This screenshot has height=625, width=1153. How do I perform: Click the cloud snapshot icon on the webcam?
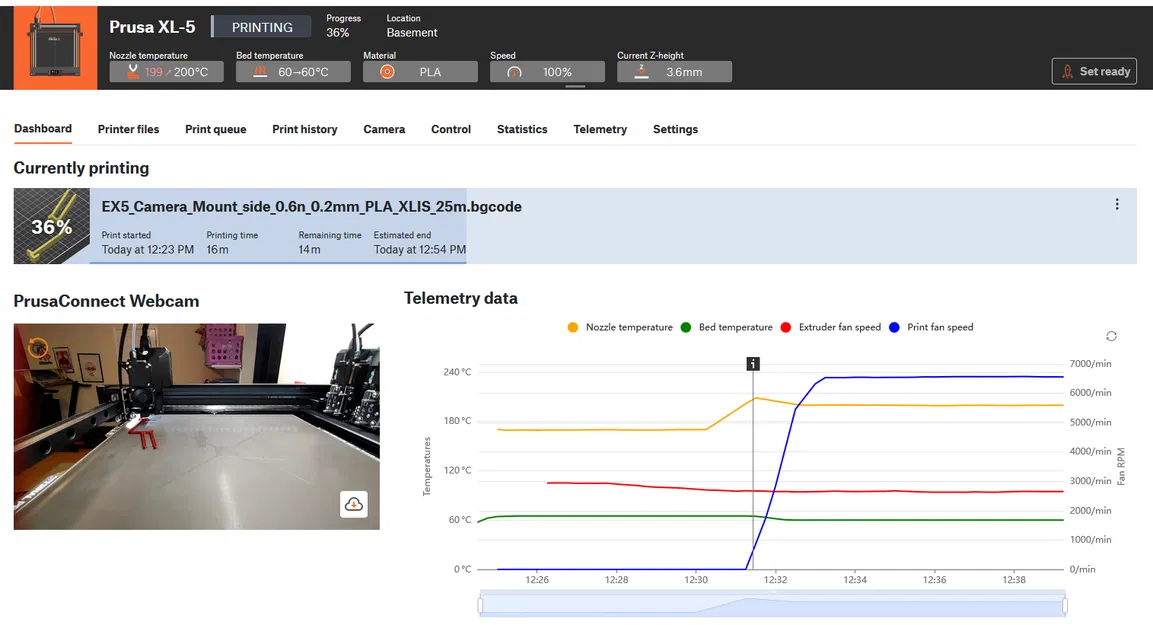(354, 504)
